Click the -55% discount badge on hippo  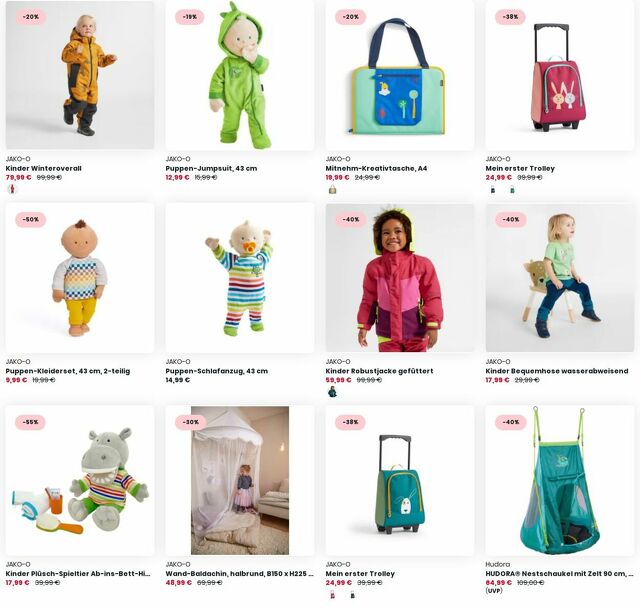[31, 422]
